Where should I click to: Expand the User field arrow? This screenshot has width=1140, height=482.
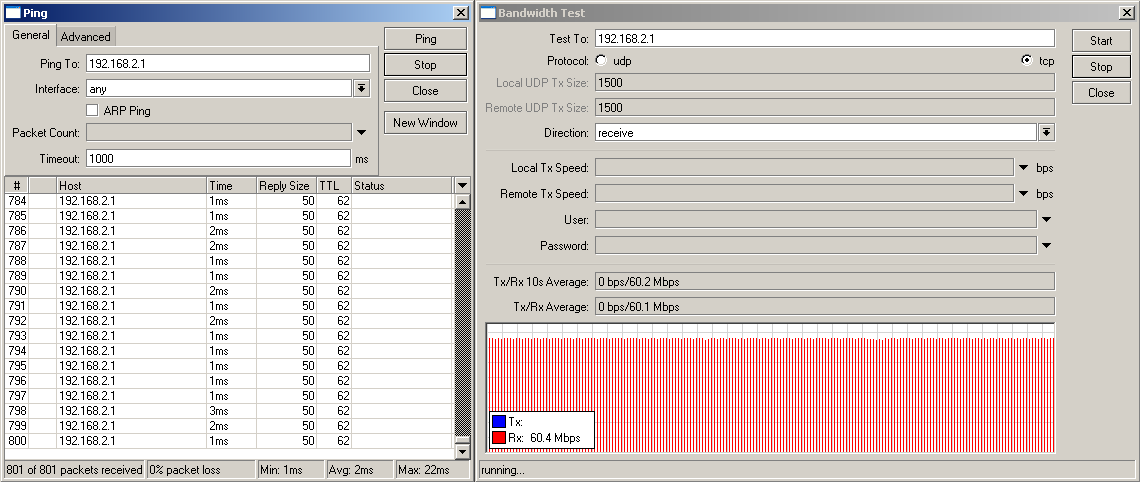[1046, 220]
